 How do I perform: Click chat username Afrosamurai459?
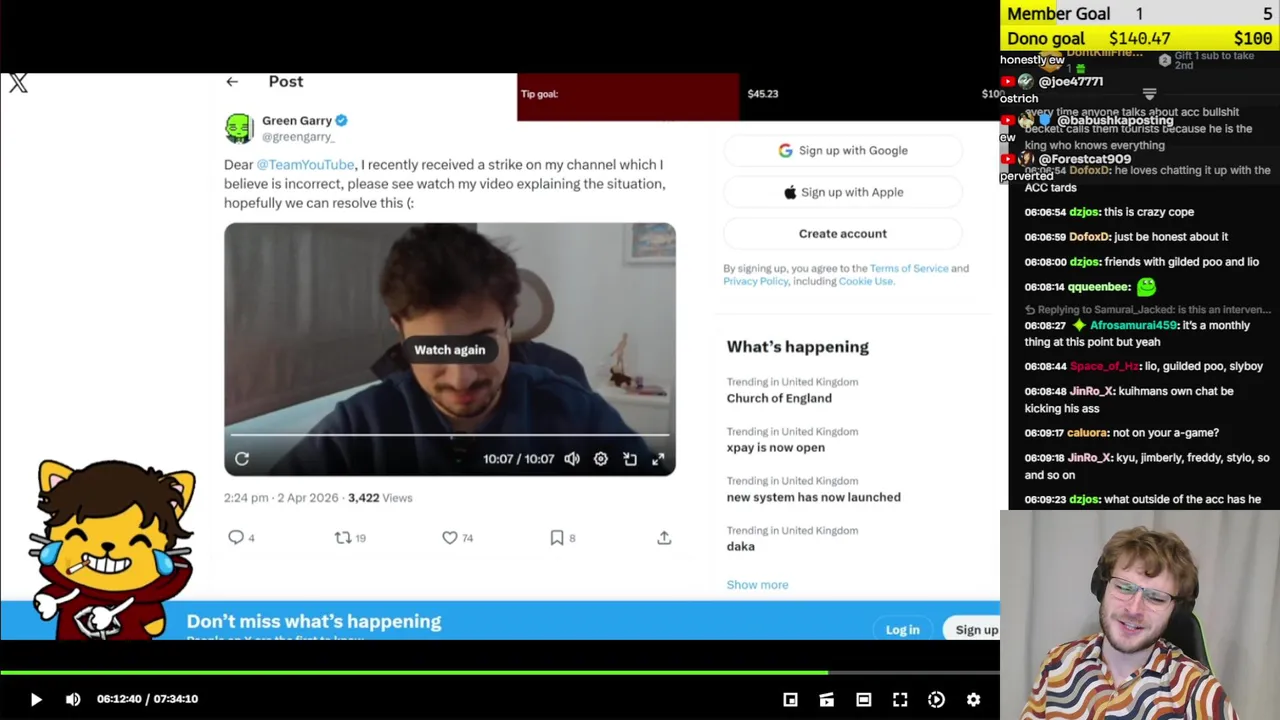(x=1134, y=326)
